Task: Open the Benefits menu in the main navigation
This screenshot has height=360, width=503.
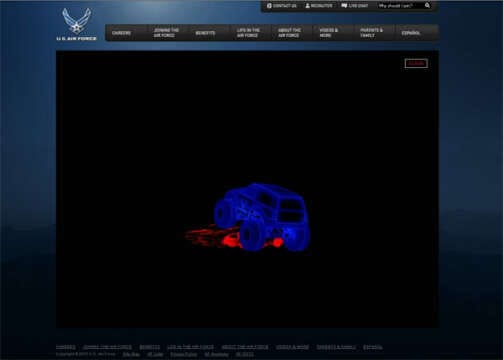Action: coord(205,33)
